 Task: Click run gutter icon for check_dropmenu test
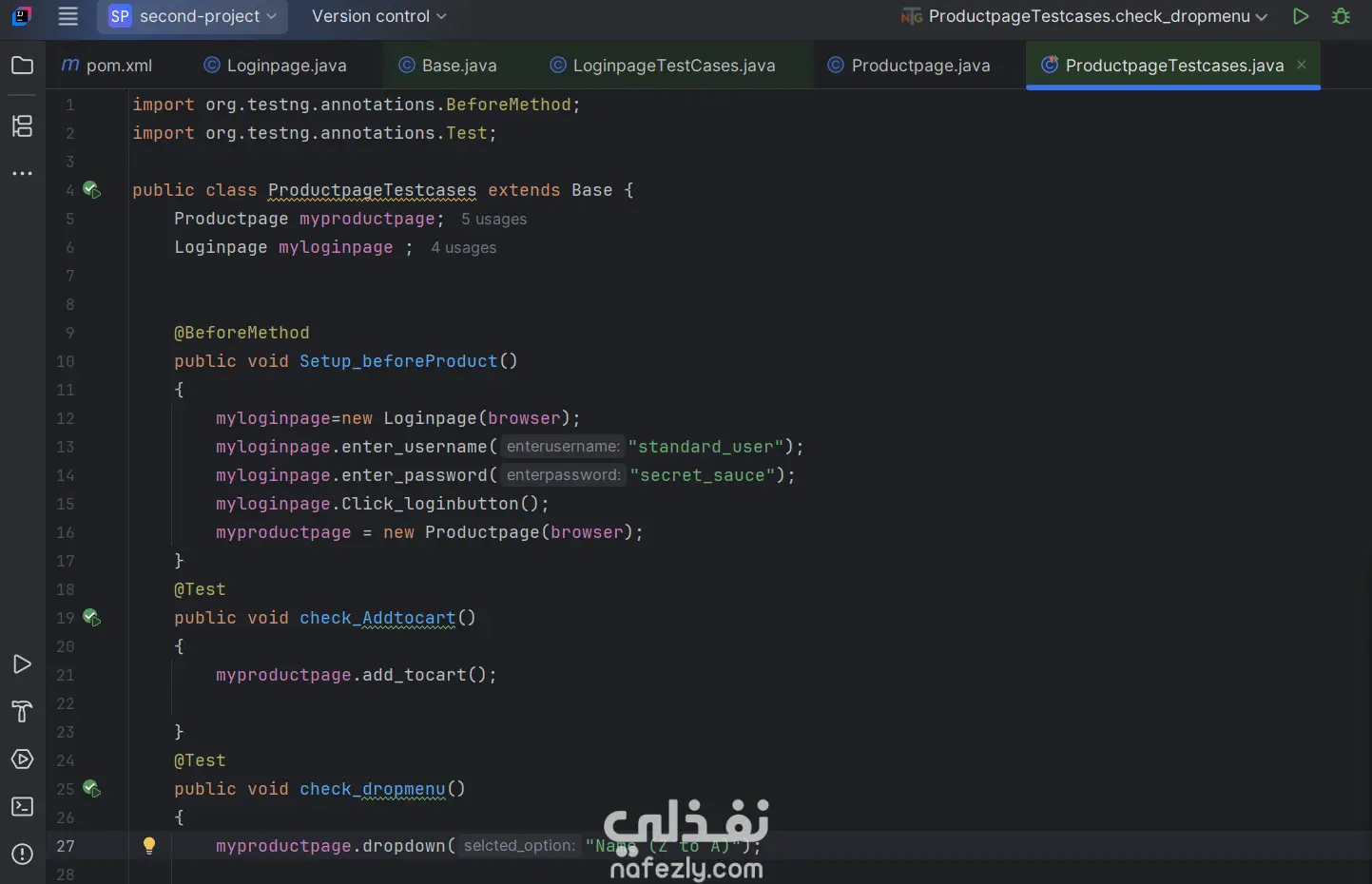pos(92,789)
